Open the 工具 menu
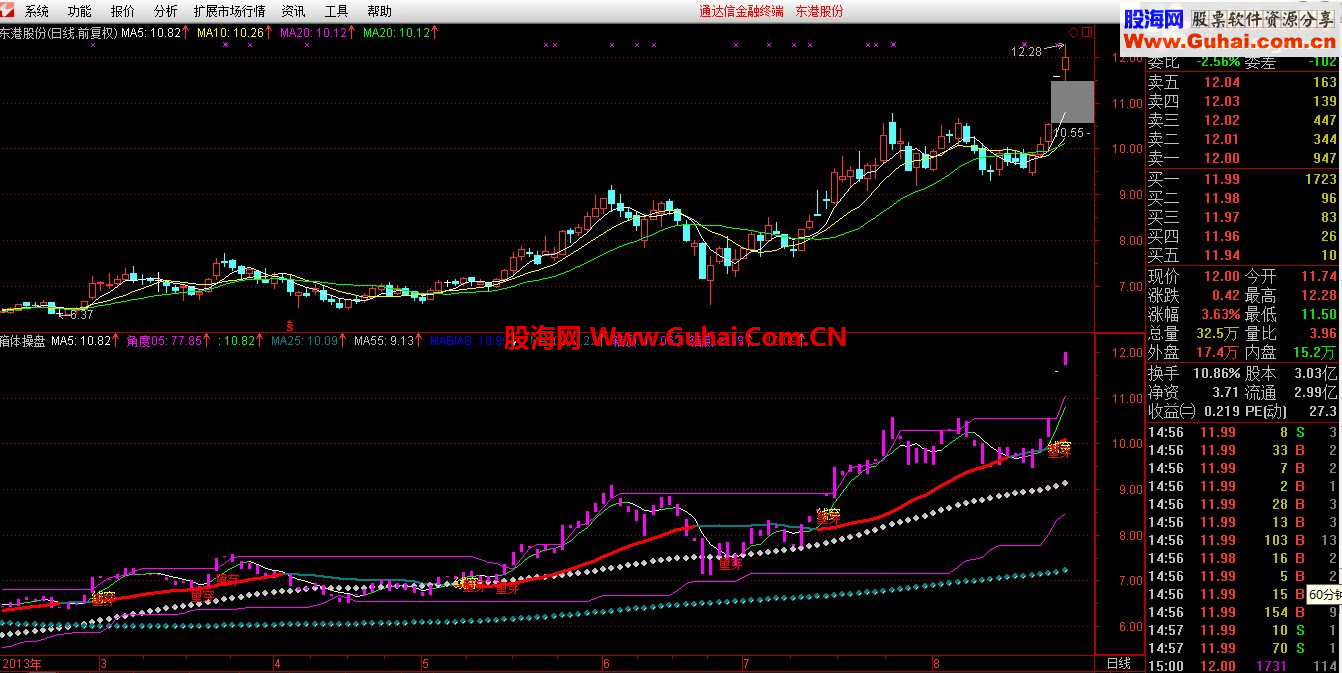Screen dimensions: 1342x673 coord(337,12)
